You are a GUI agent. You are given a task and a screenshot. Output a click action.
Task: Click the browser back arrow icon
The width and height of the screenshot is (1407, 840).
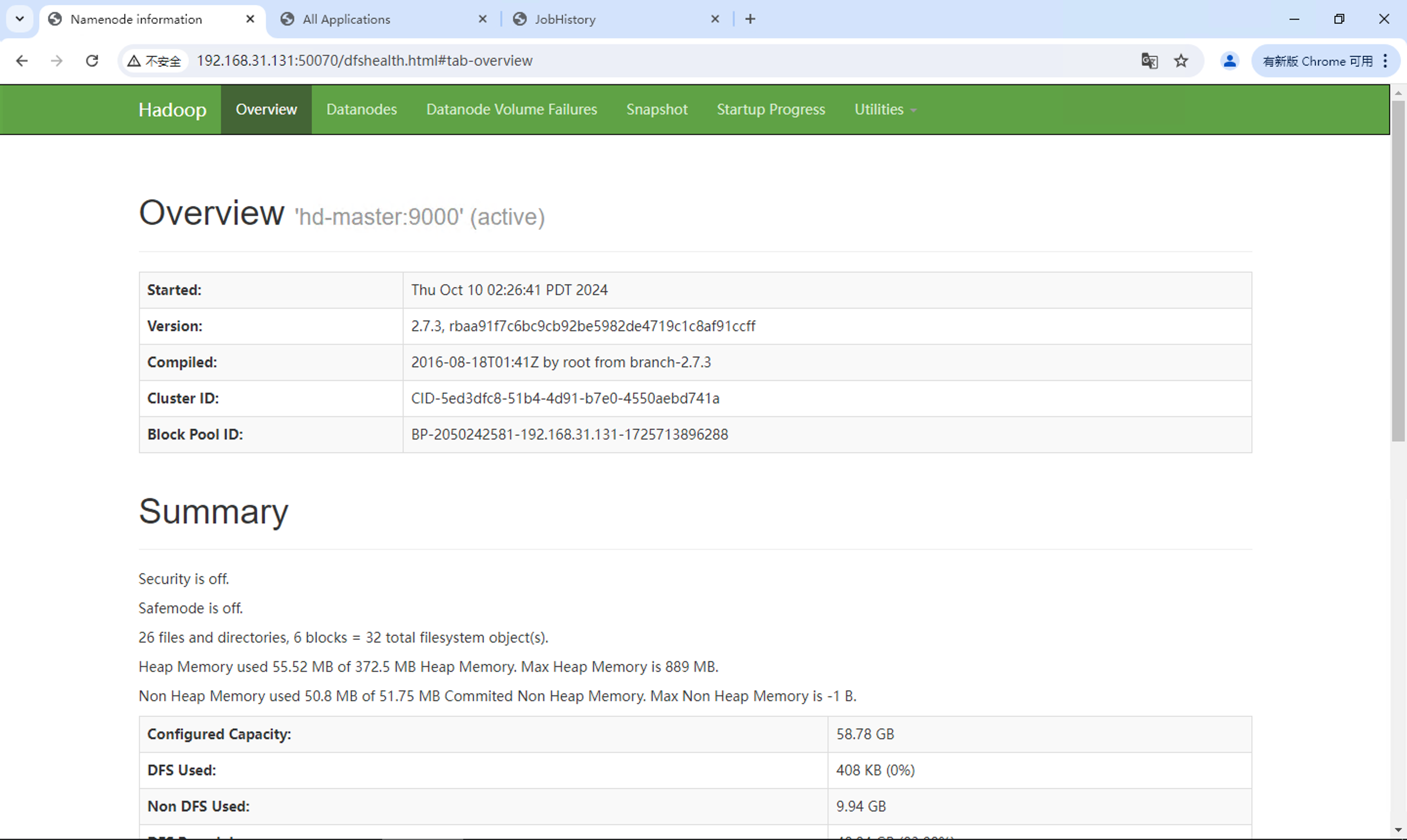tap(21, 61)
